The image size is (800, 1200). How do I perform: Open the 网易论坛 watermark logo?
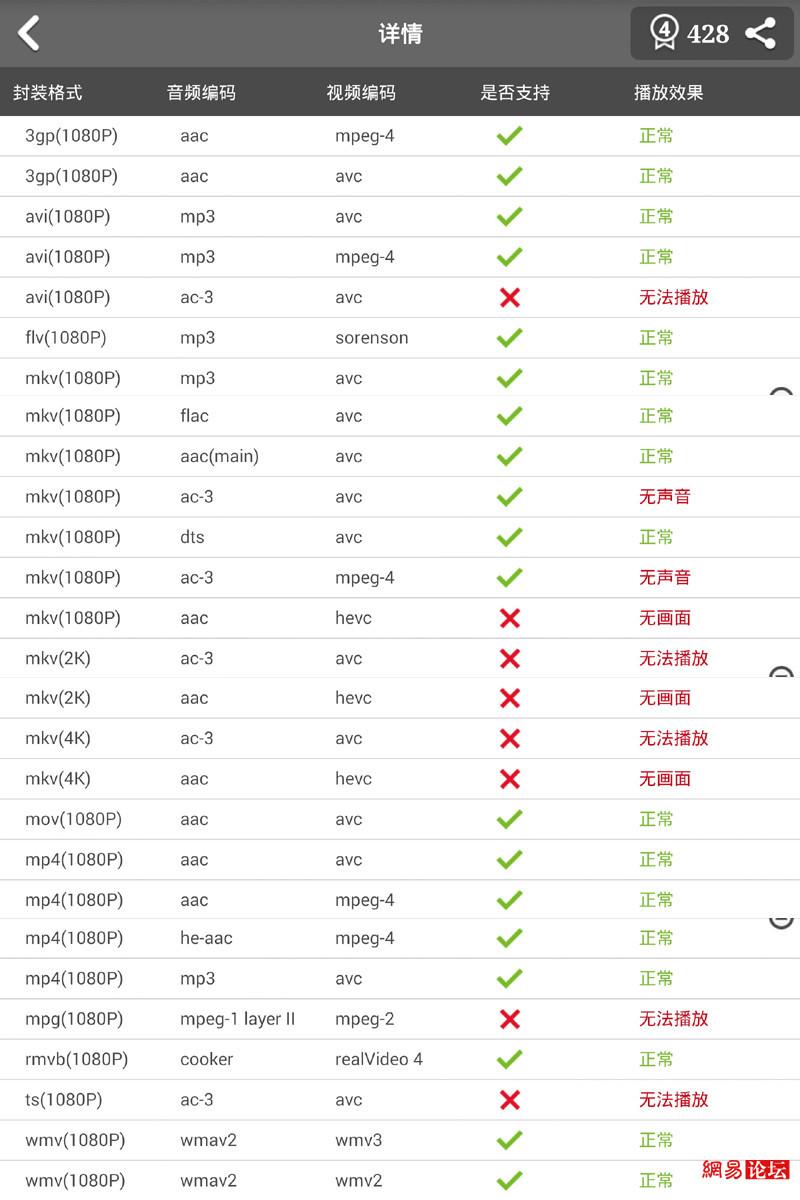[x=746, y=1169]
